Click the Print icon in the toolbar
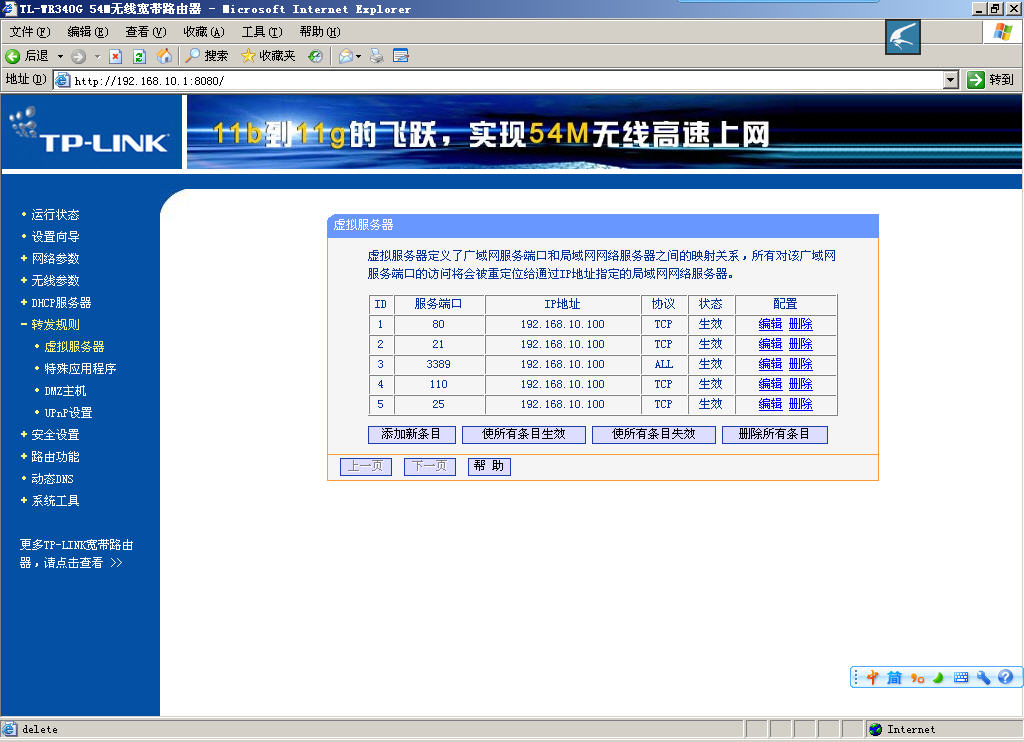 tap(377, 56)
